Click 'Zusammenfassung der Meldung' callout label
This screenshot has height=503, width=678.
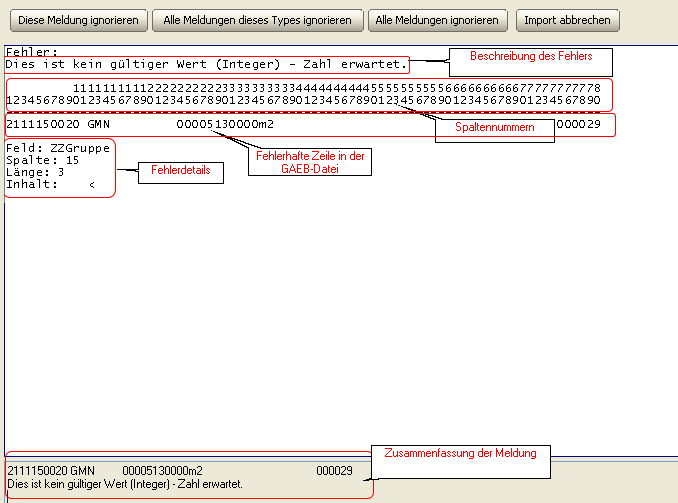461,453
